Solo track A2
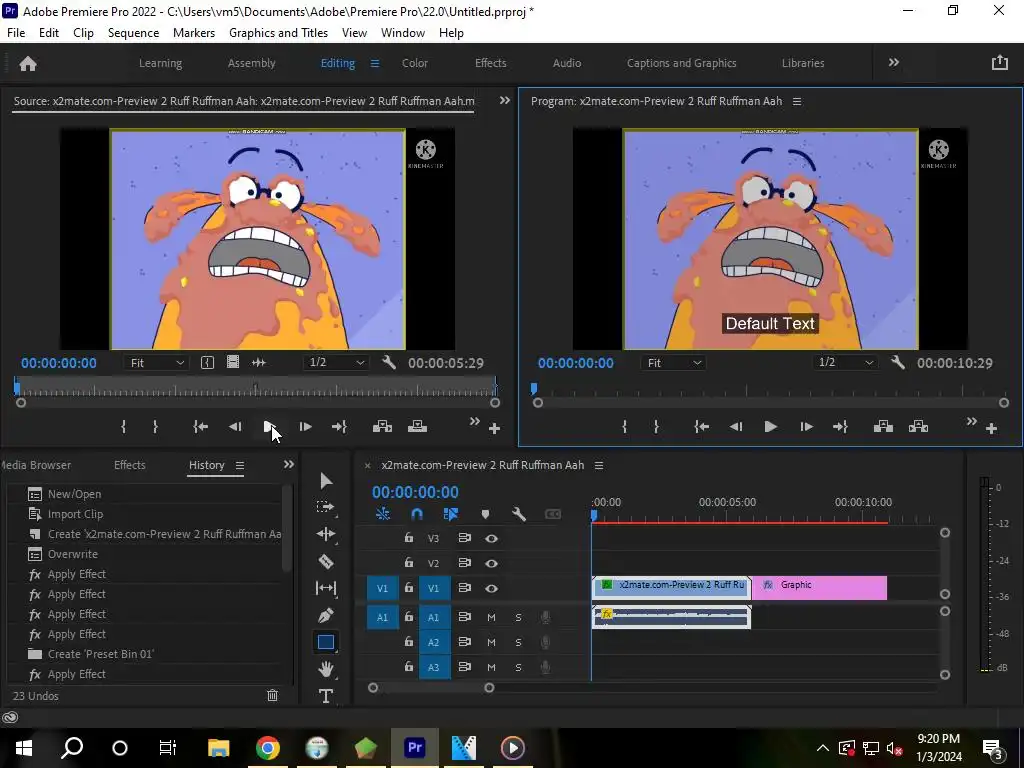The width and height of the screenshot is (1024, 768). [519, 643]
